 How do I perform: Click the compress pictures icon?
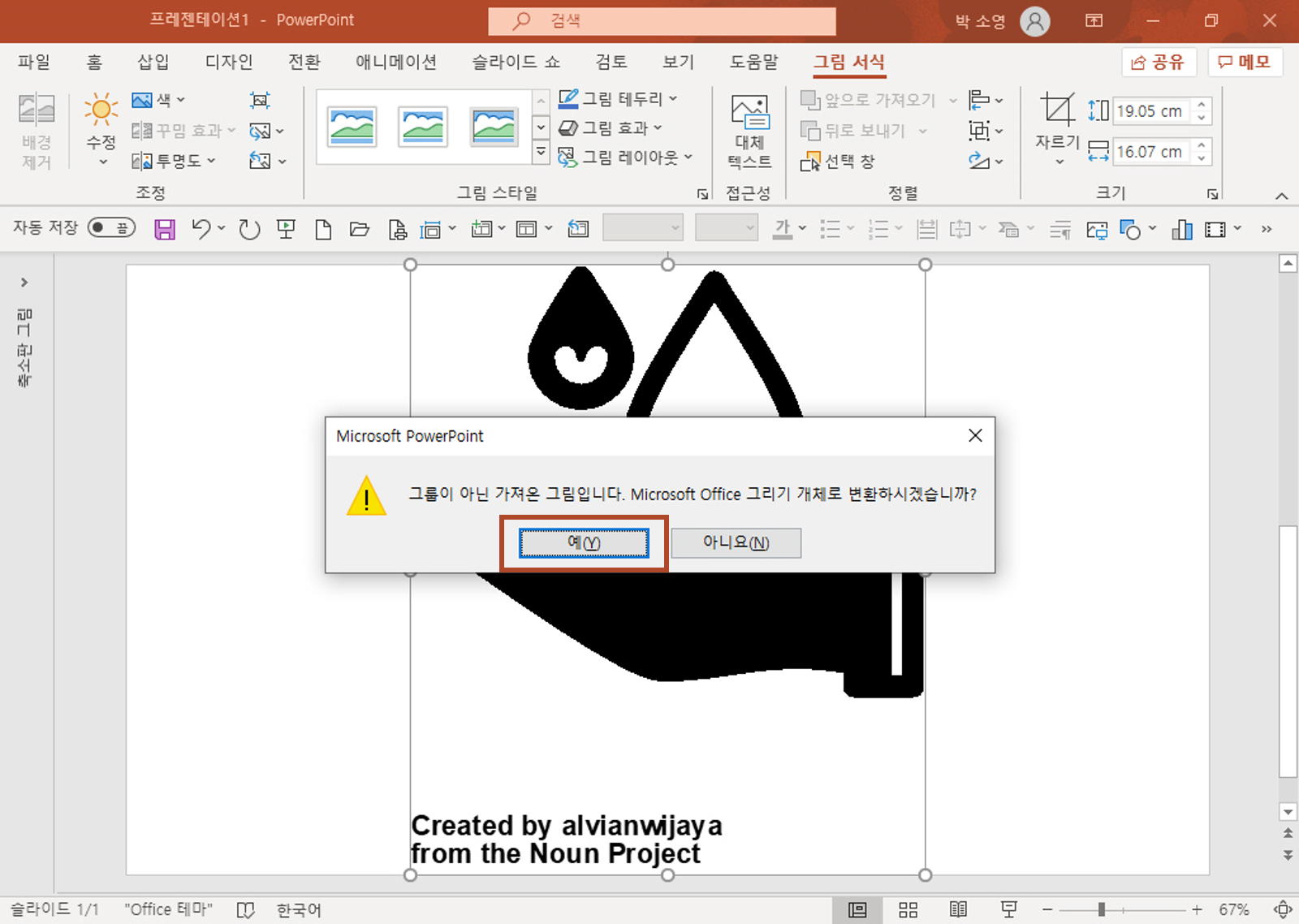pyautogui.click(x=260, y=100)
